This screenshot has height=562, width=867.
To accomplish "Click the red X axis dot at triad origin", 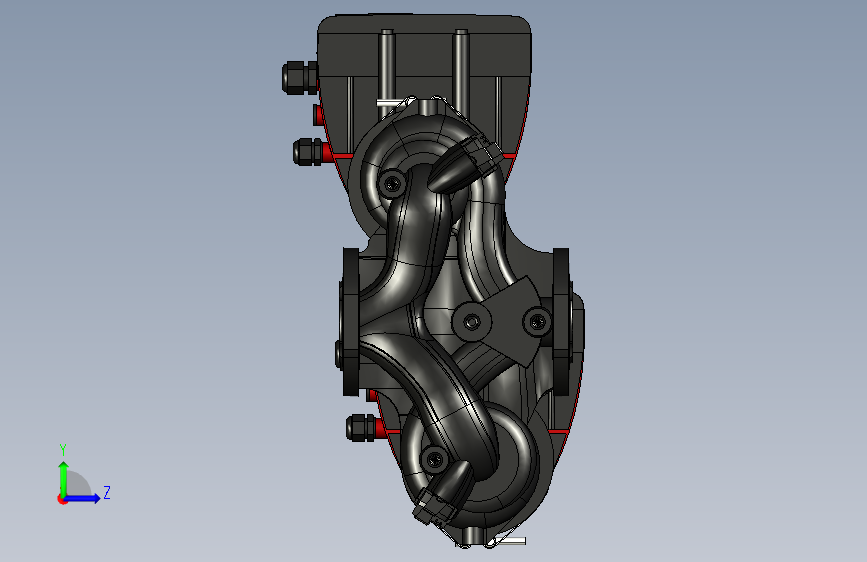I will click(61, 499).
